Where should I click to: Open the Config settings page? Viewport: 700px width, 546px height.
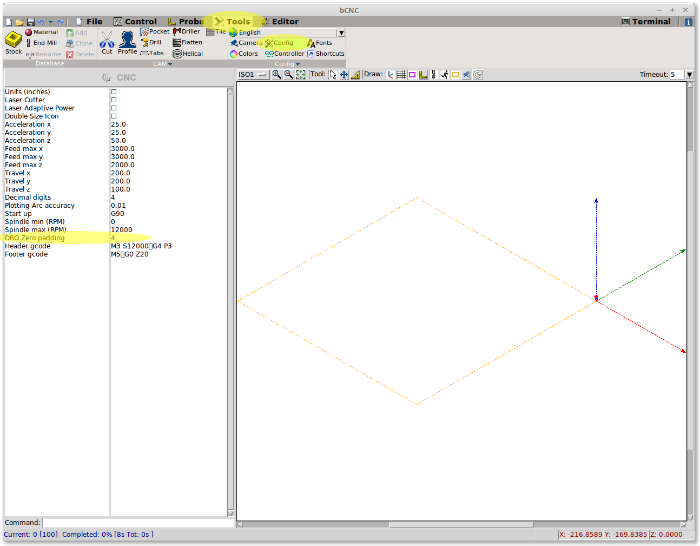point(279,43)
